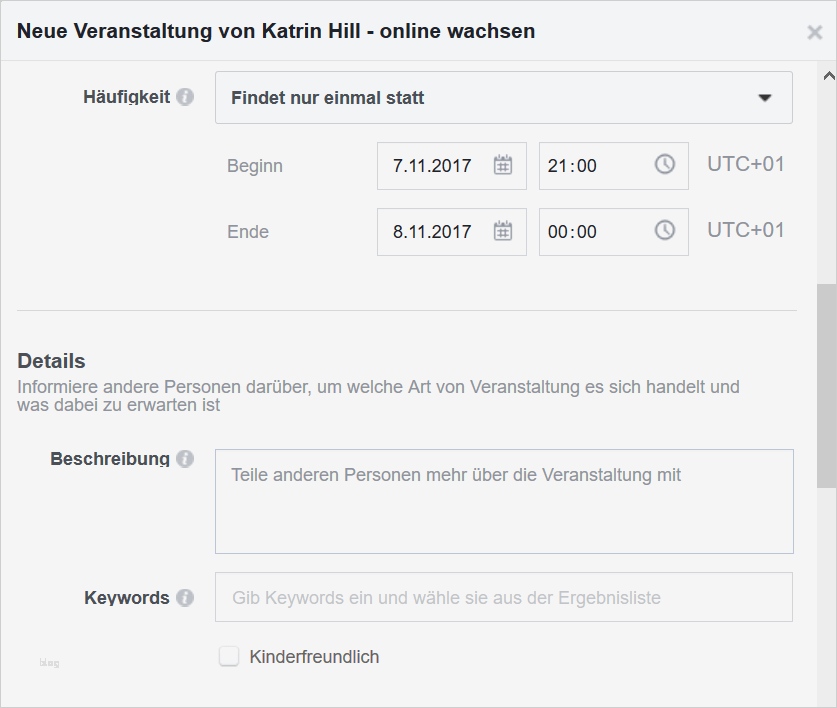Show info tooltip next to Beschreibung
The image size is (837, 708).
(x=185, y=459)
